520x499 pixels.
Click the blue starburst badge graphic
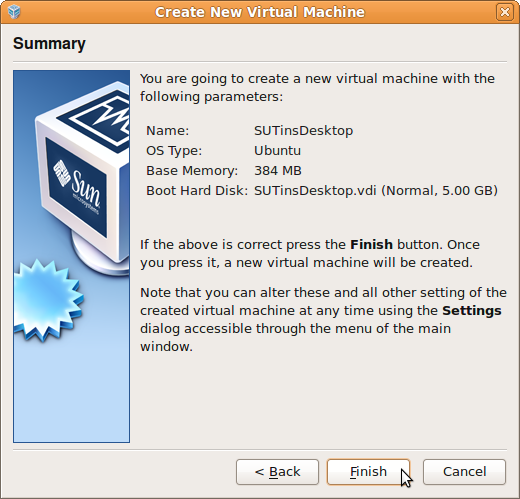pyautogui.click(x=47, y=300)
